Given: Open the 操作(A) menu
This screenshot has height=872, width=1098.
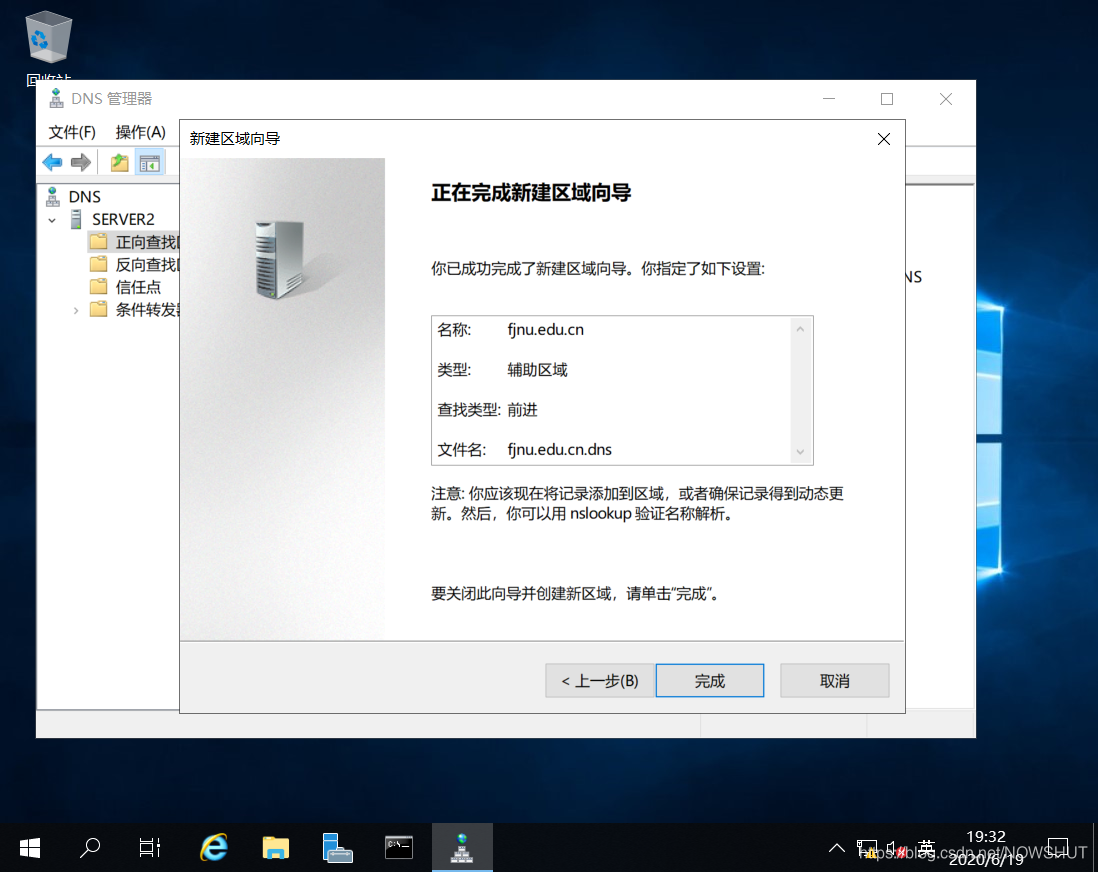Looking at the screenshot, I should [141, 131].
